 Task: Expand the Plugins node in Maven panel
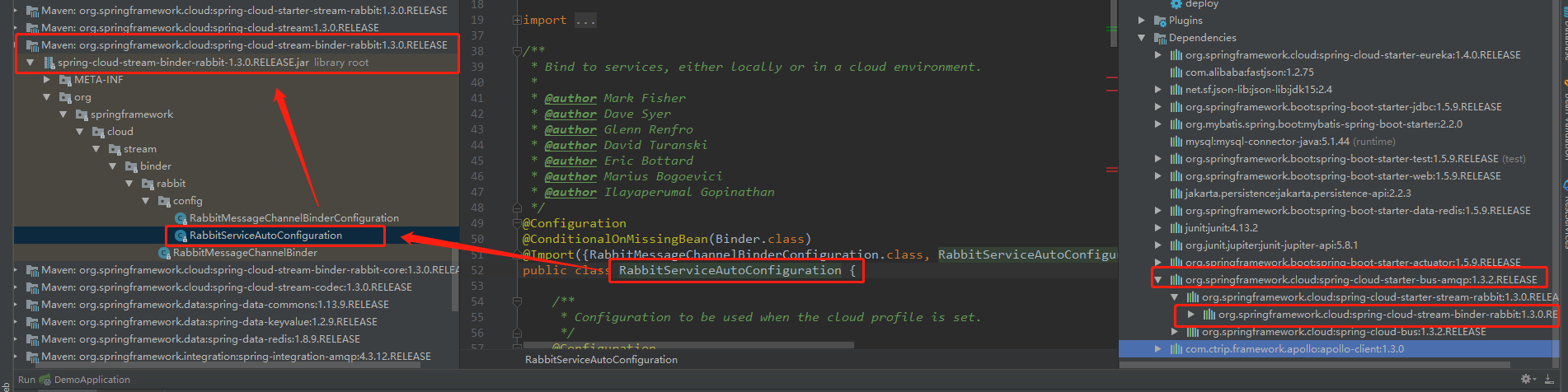click(1142, 21)
